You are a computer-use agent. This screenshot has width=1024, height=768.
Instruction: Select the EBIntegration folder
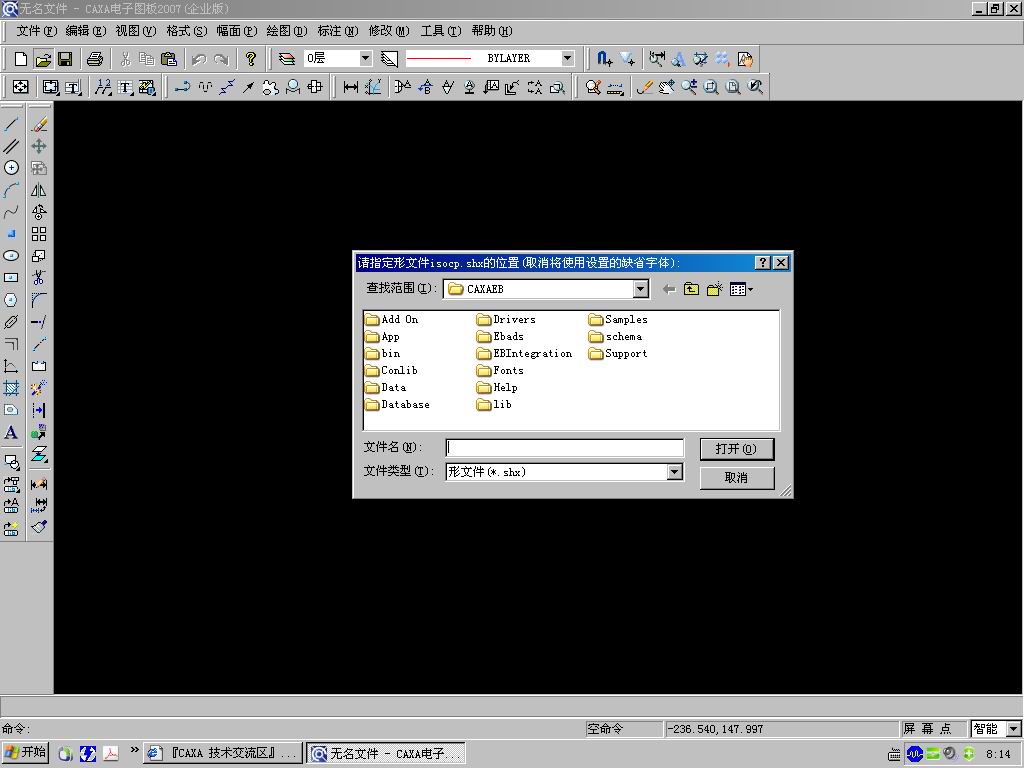coord(524,353)
